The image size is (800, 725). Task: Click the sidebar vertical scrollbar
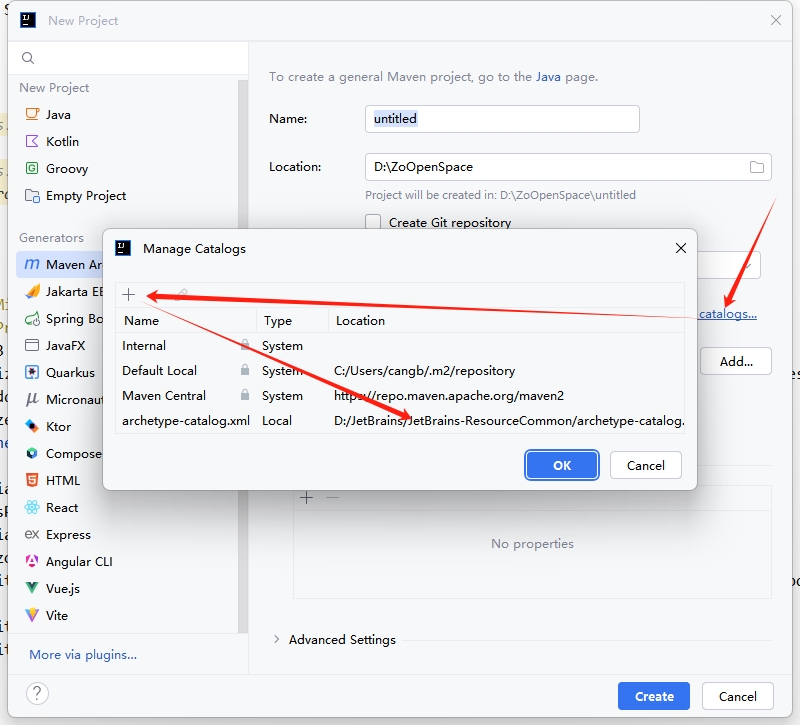pyautogui.click(x=243, y=356)
